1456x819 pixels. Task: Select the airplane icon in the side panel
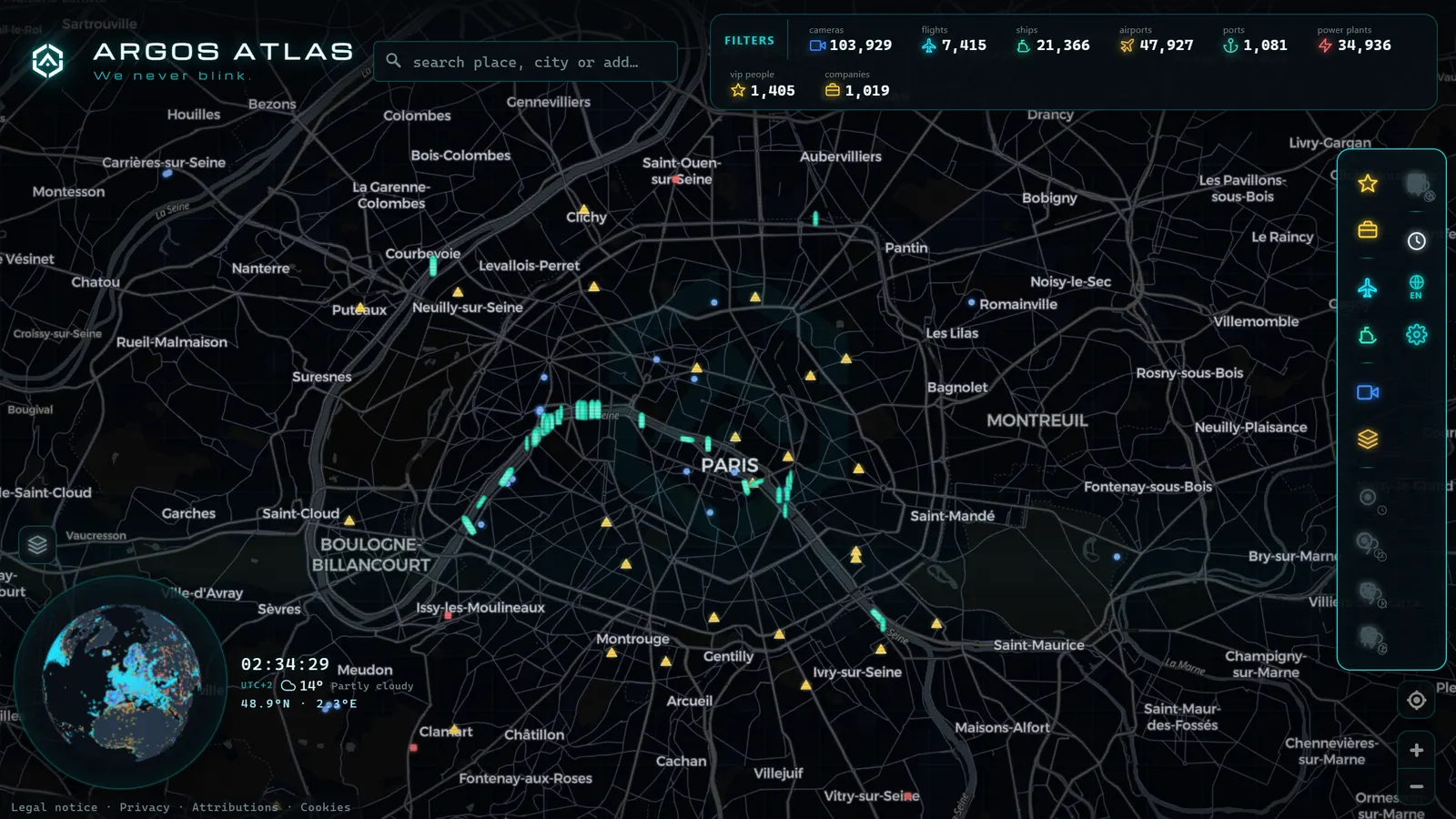(x=1367, y=288)
